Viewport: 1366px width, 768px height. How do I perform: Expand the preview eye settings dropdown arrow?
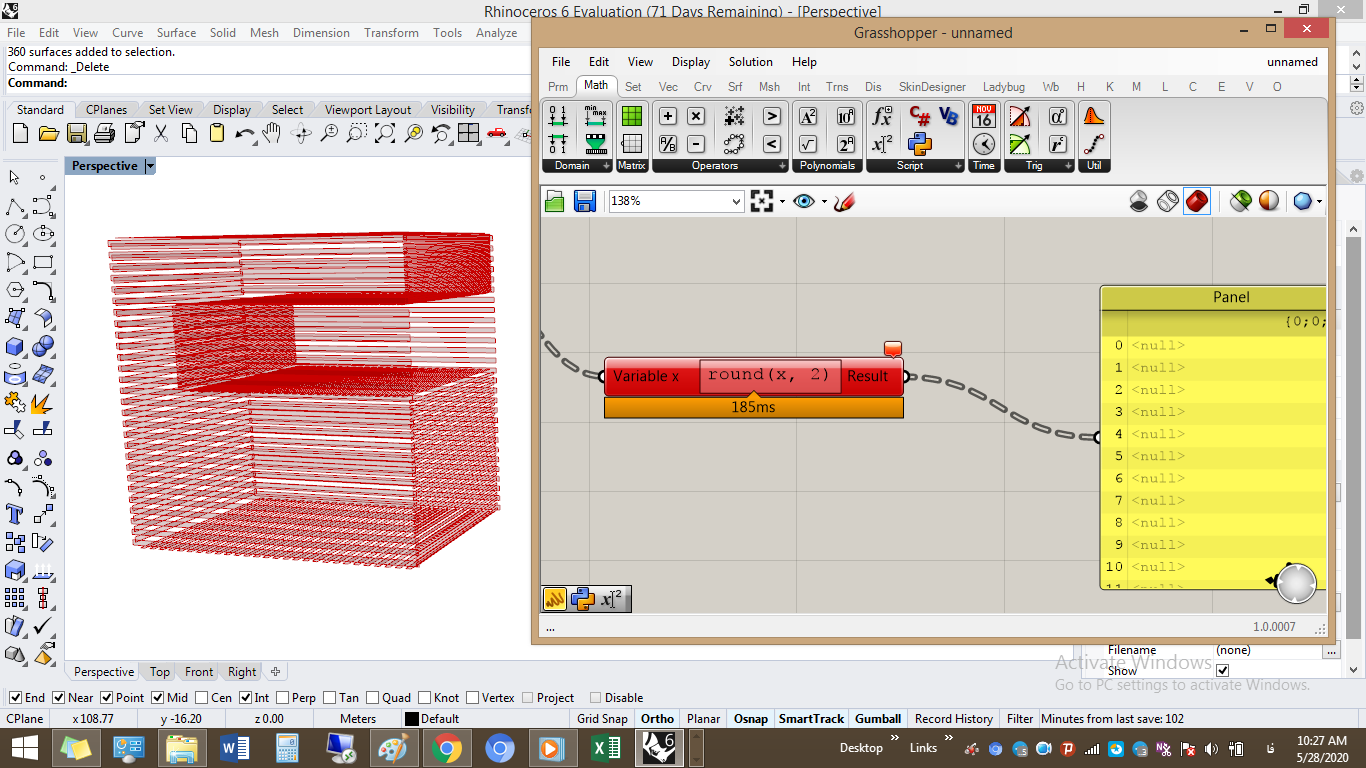coord(824,201)
